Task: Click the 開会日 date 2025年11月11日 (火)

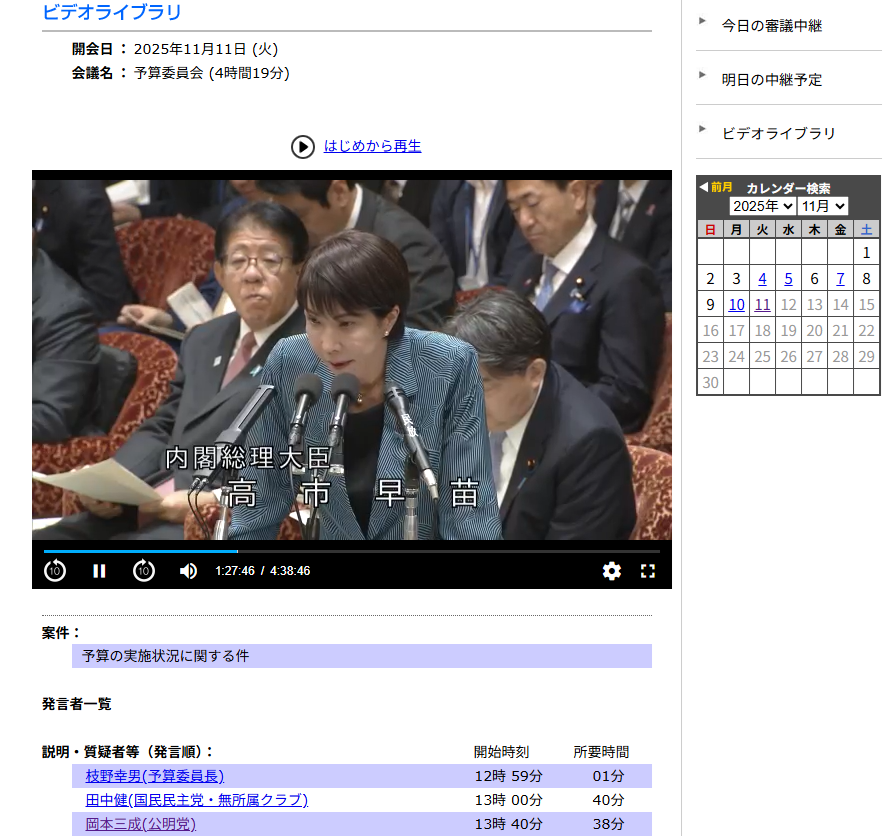Action: pos(206,49)
